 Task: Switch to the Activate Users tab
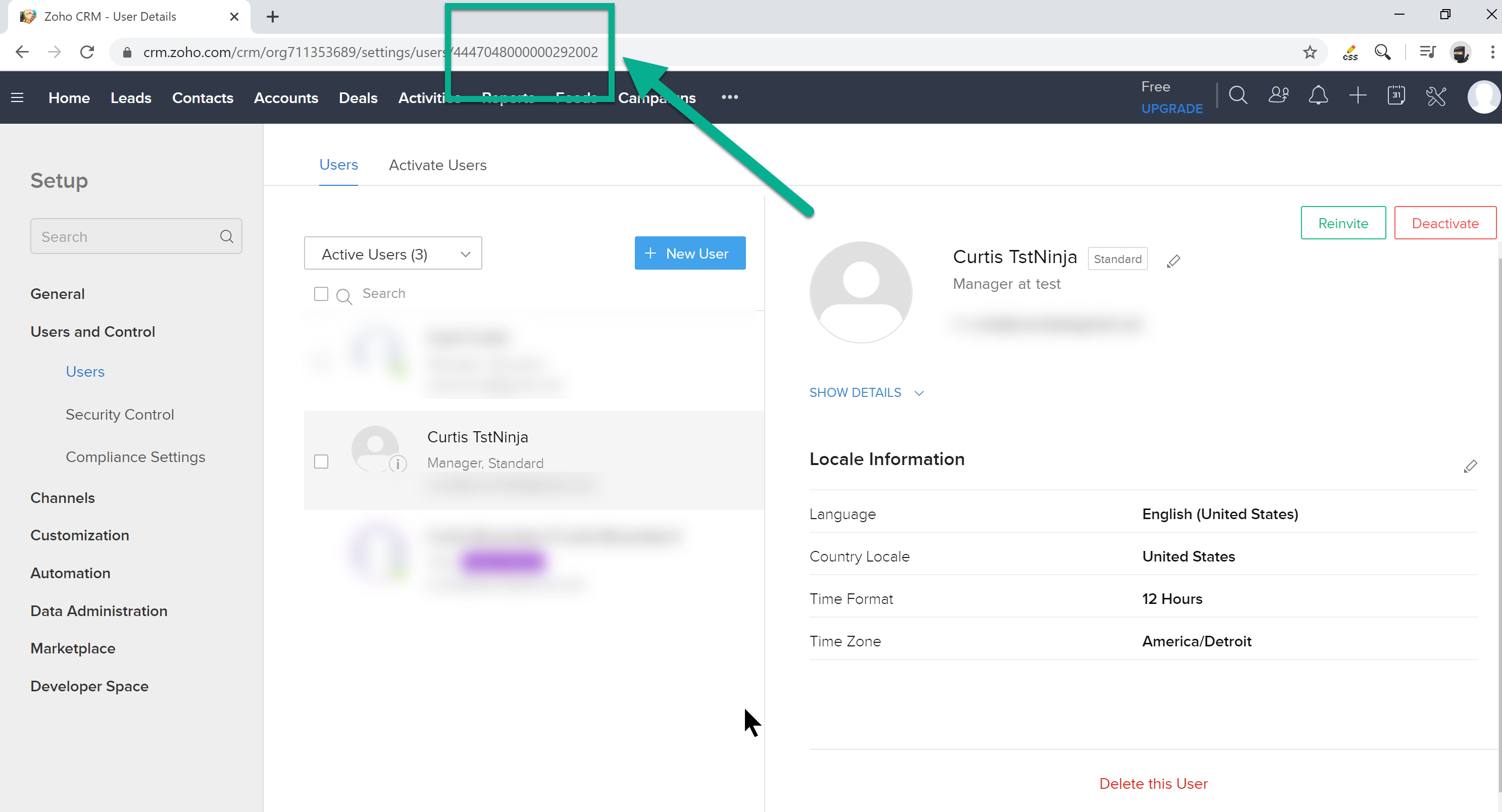(x=437, y=165)
